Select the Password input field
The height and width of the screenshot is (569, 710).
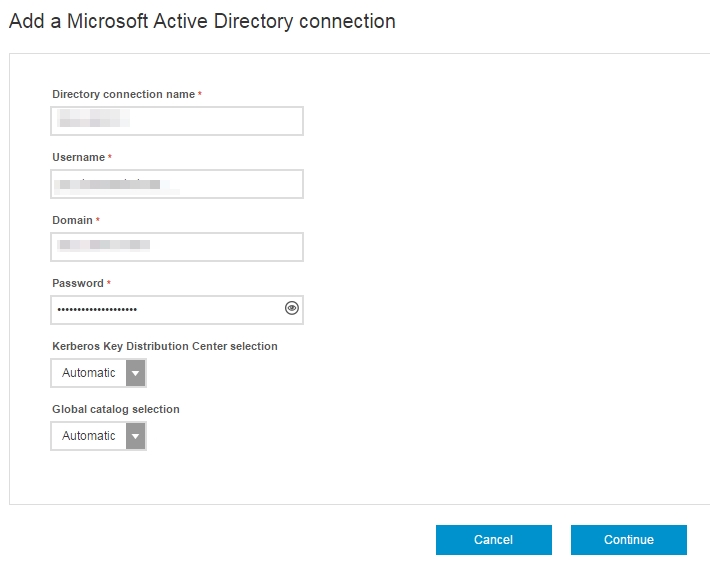pos(165,310)
